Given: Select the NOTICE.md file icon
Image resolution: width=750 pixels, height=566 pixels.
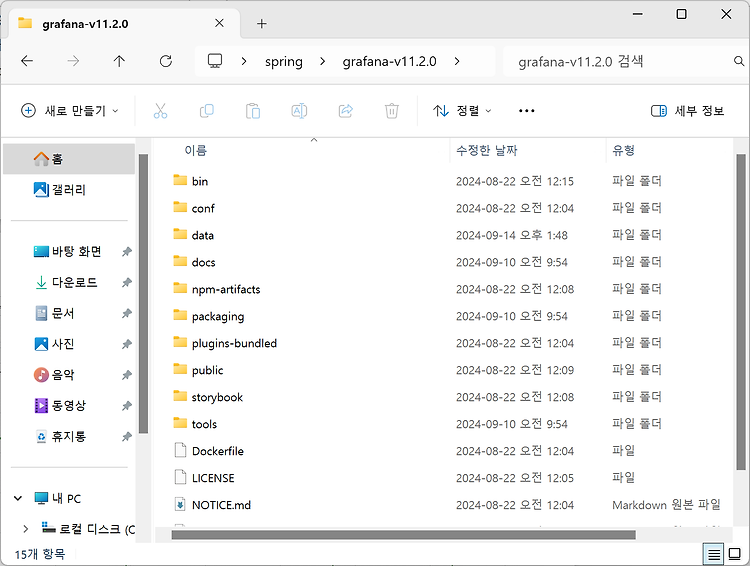Looking at the screenshot, I should click(180, 504).
